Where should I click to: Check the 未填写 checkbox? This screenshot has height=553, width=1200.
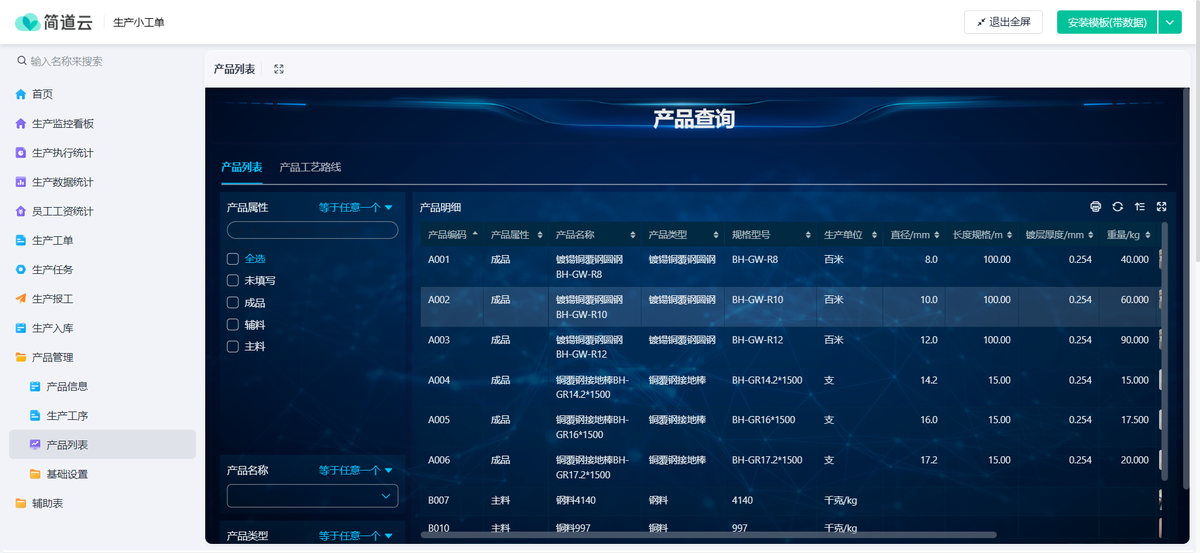233,281
